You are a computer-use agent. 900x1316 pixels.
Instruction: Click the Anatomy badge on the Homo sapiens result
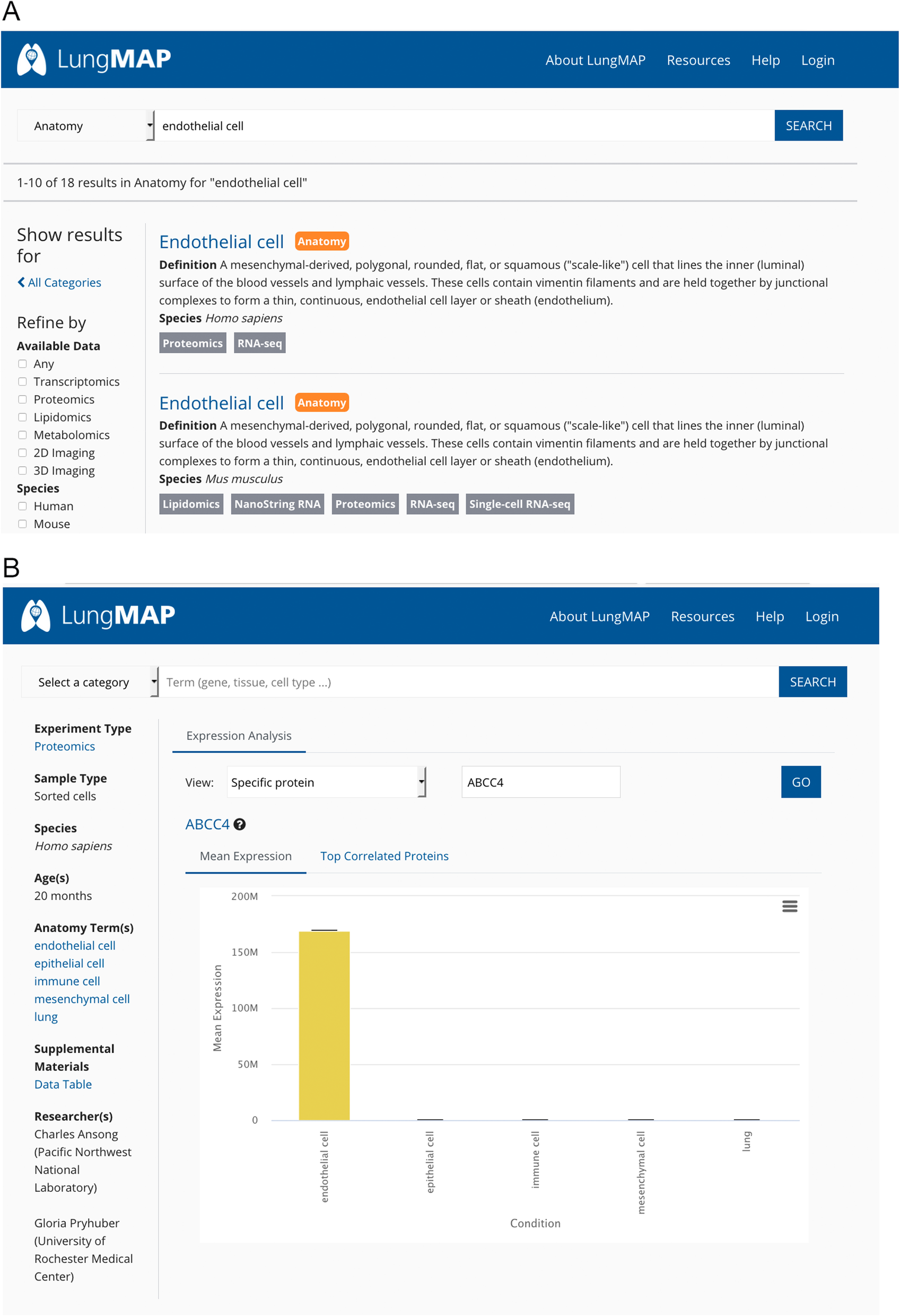click(x=321, y=241)
